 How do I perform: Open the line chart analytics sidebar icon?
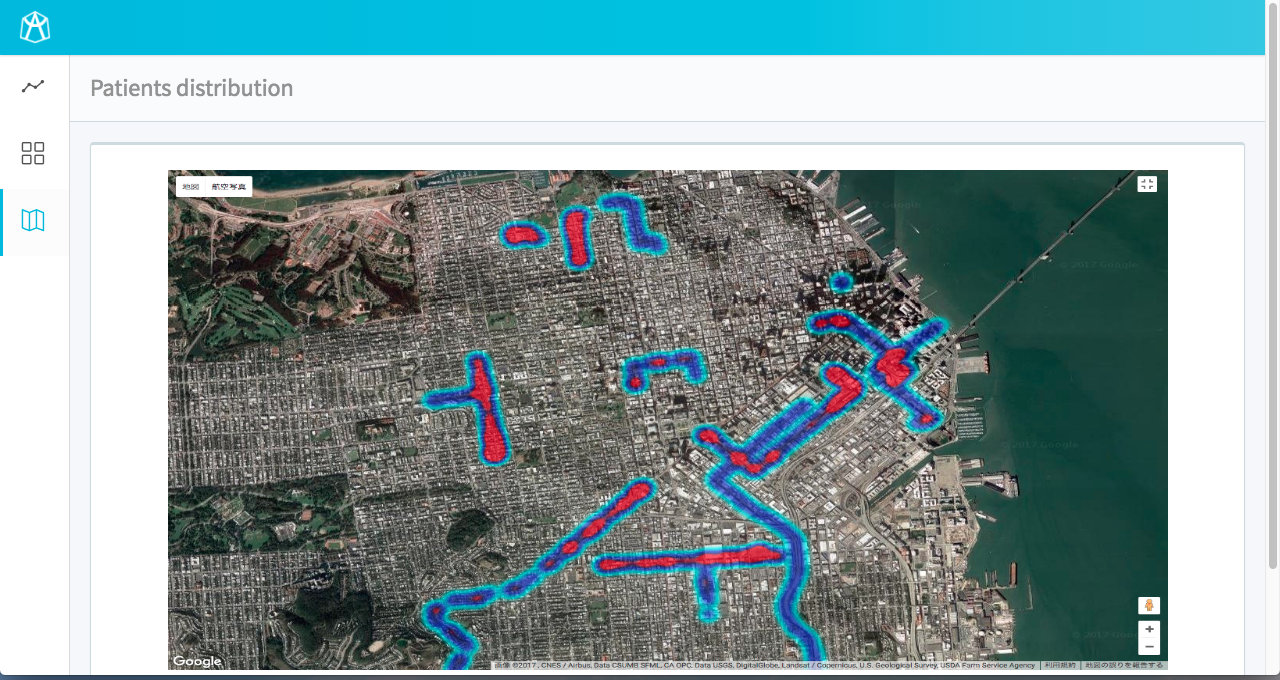pos(33,86)
